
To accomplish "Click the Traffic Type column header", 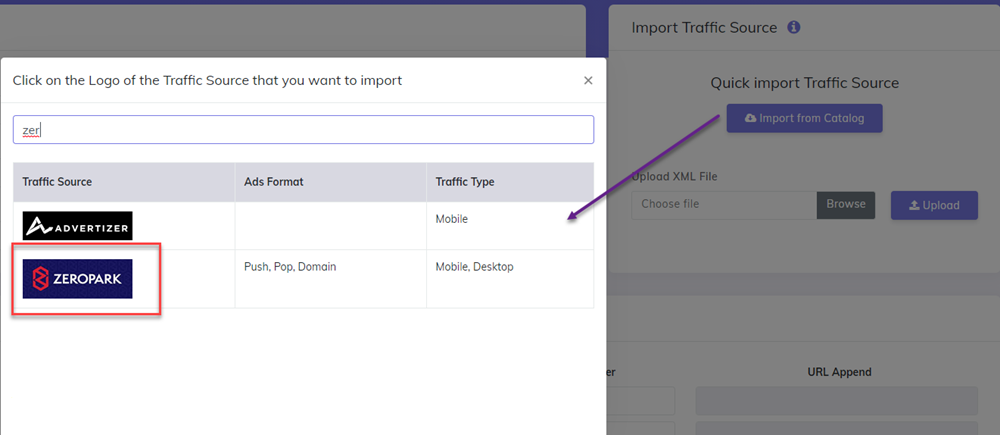I will click(x=510, y=182).
